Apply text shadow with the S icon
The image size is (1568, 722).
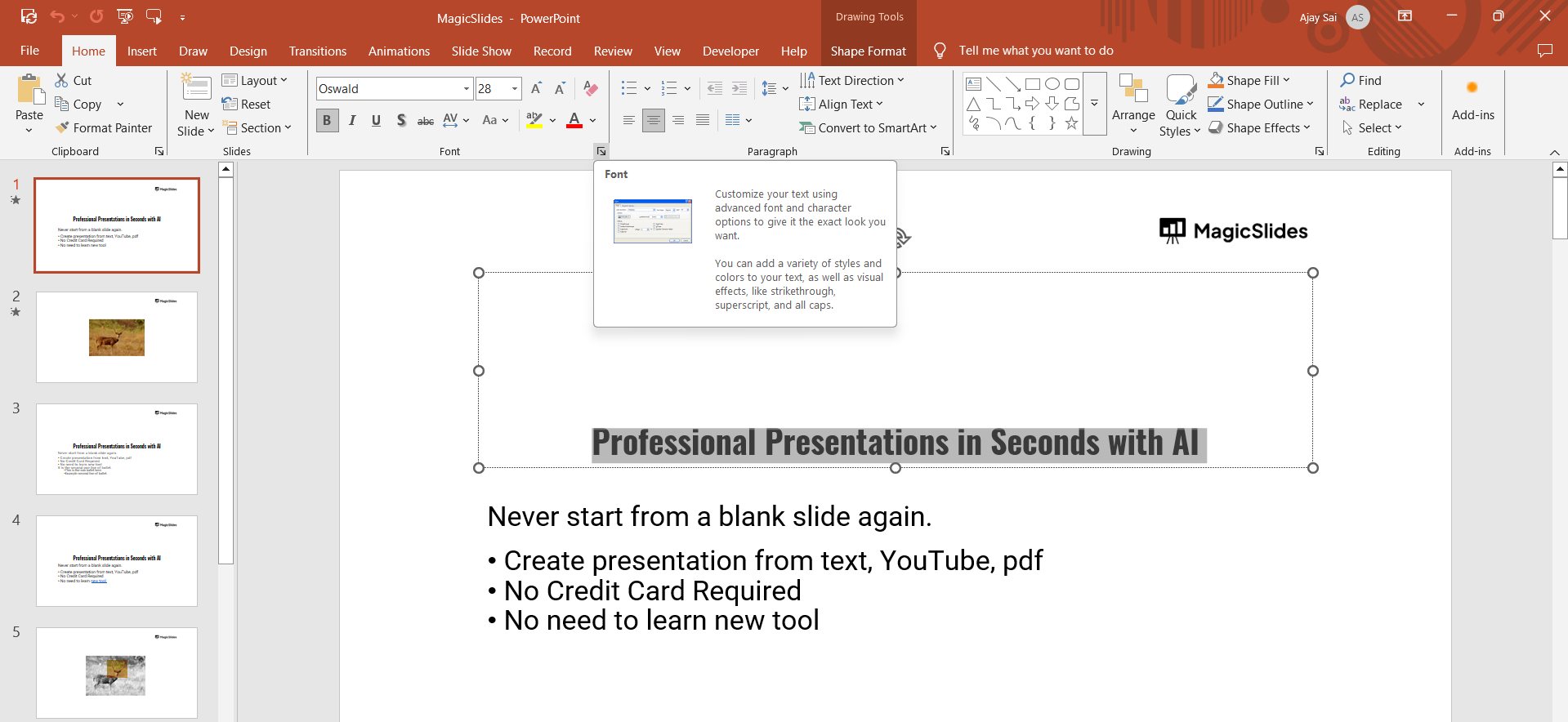(401, 120)
